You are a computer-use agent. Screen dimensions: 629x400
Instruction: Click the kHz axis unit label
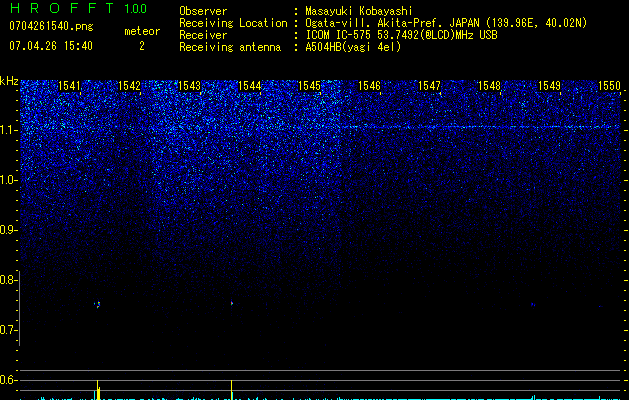tap(9, 81)
